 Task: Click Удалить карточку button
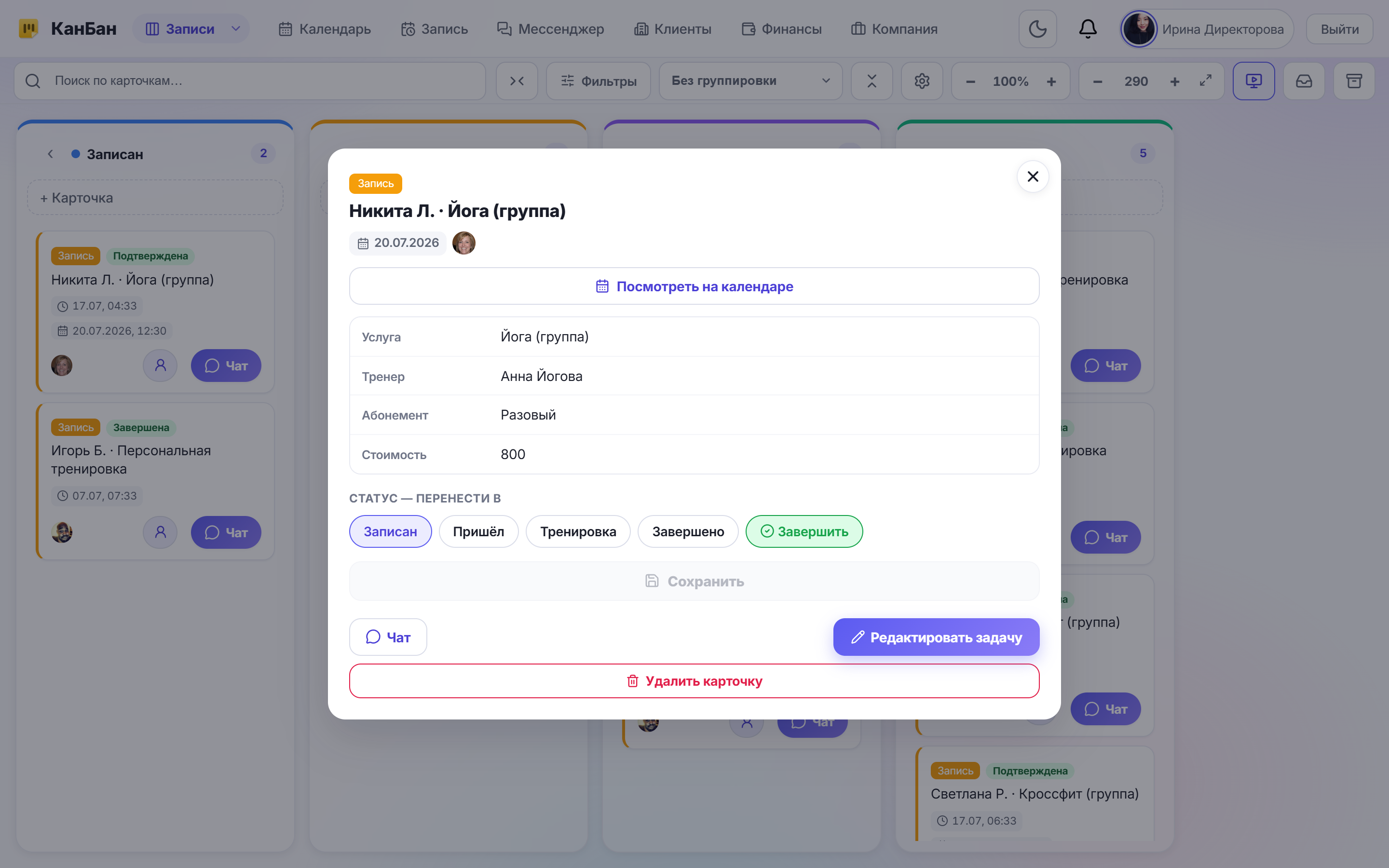(694, 681)
